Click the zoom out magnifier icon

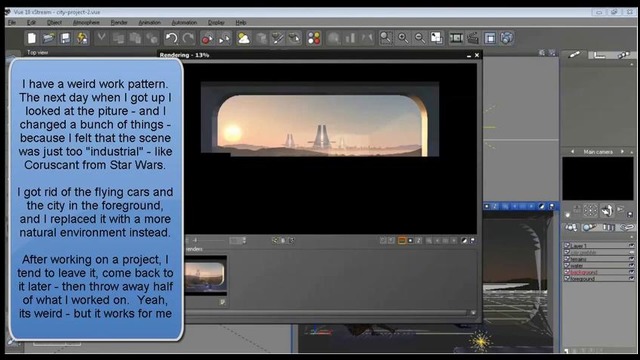[x=420, y=38]
